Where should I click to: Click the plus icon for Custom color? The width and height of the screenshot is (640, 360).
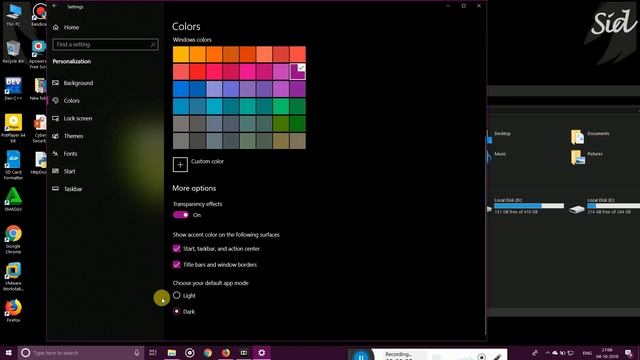[180, 164]
